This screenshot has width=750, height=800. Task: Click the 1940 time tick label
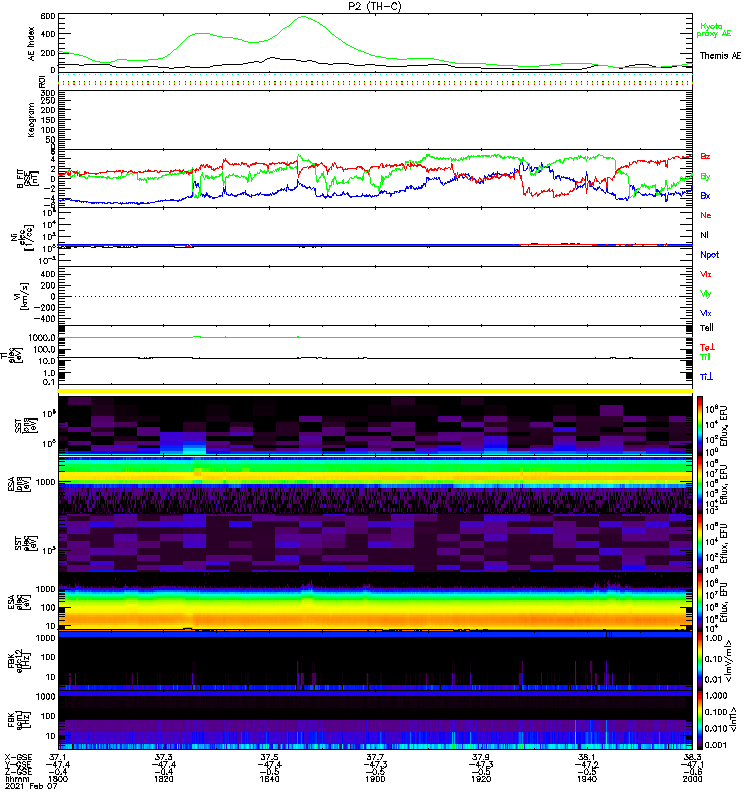click(587, 779)
